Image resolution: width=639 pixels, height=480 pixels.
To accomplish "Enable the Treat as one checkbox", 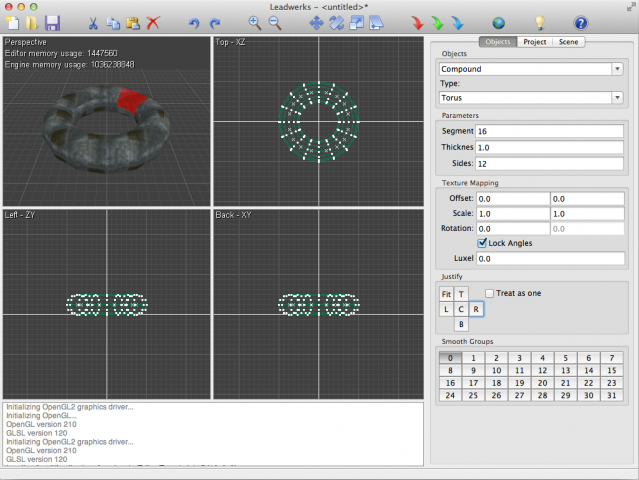I will coord(489,292).
